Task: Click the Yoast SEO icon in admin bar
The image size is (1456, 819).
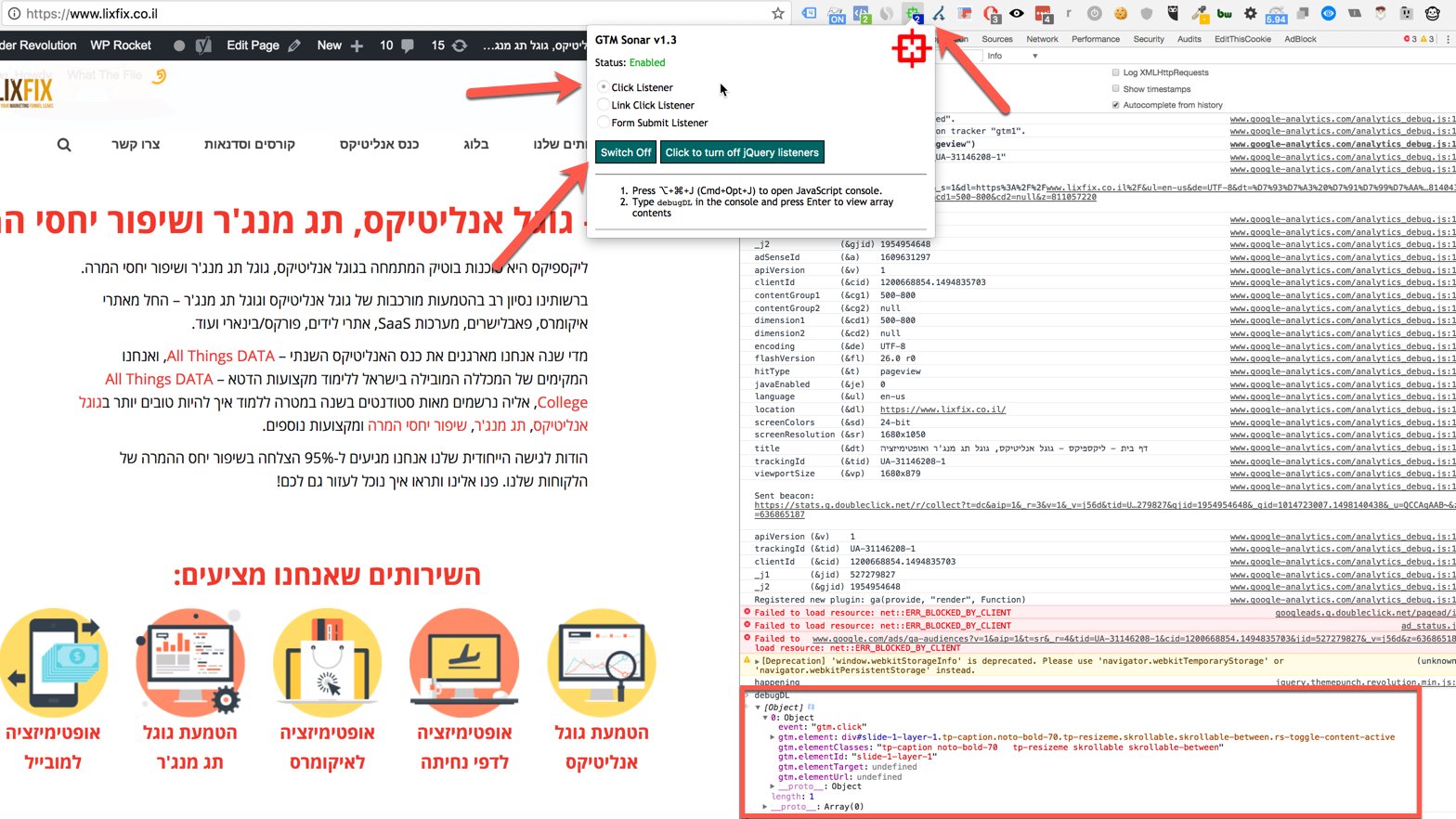Action: pyautogui.click(x=203, y=45)
